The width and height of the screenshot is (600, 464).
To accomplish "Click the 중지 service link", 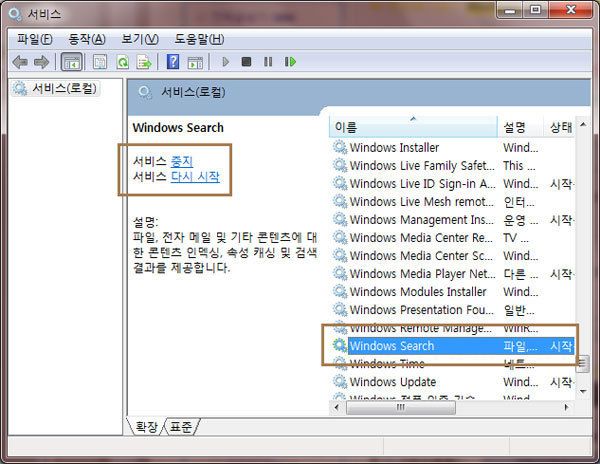I will (x=182, y=161).
